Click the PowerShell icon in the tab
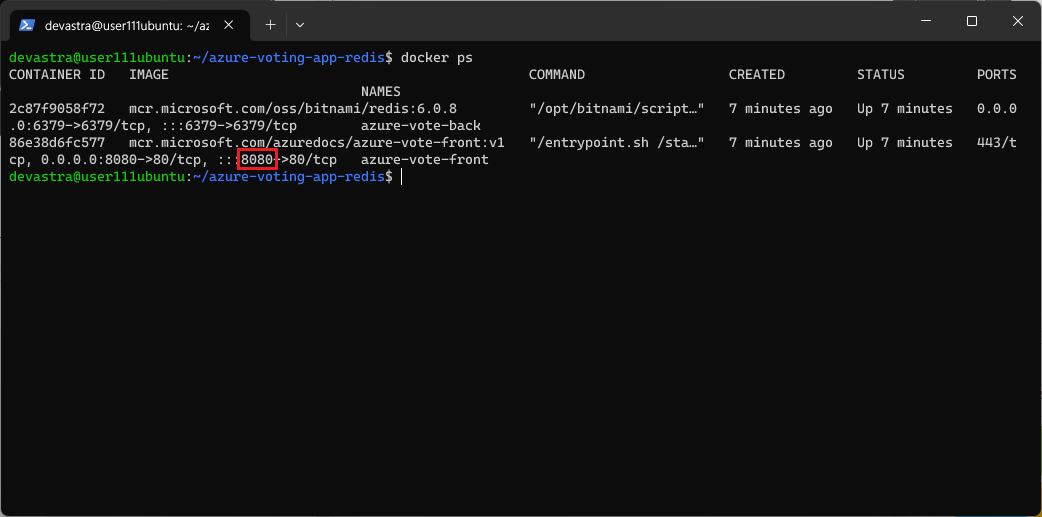This screenshot has width=1042, height=517. tap(27, 25)
